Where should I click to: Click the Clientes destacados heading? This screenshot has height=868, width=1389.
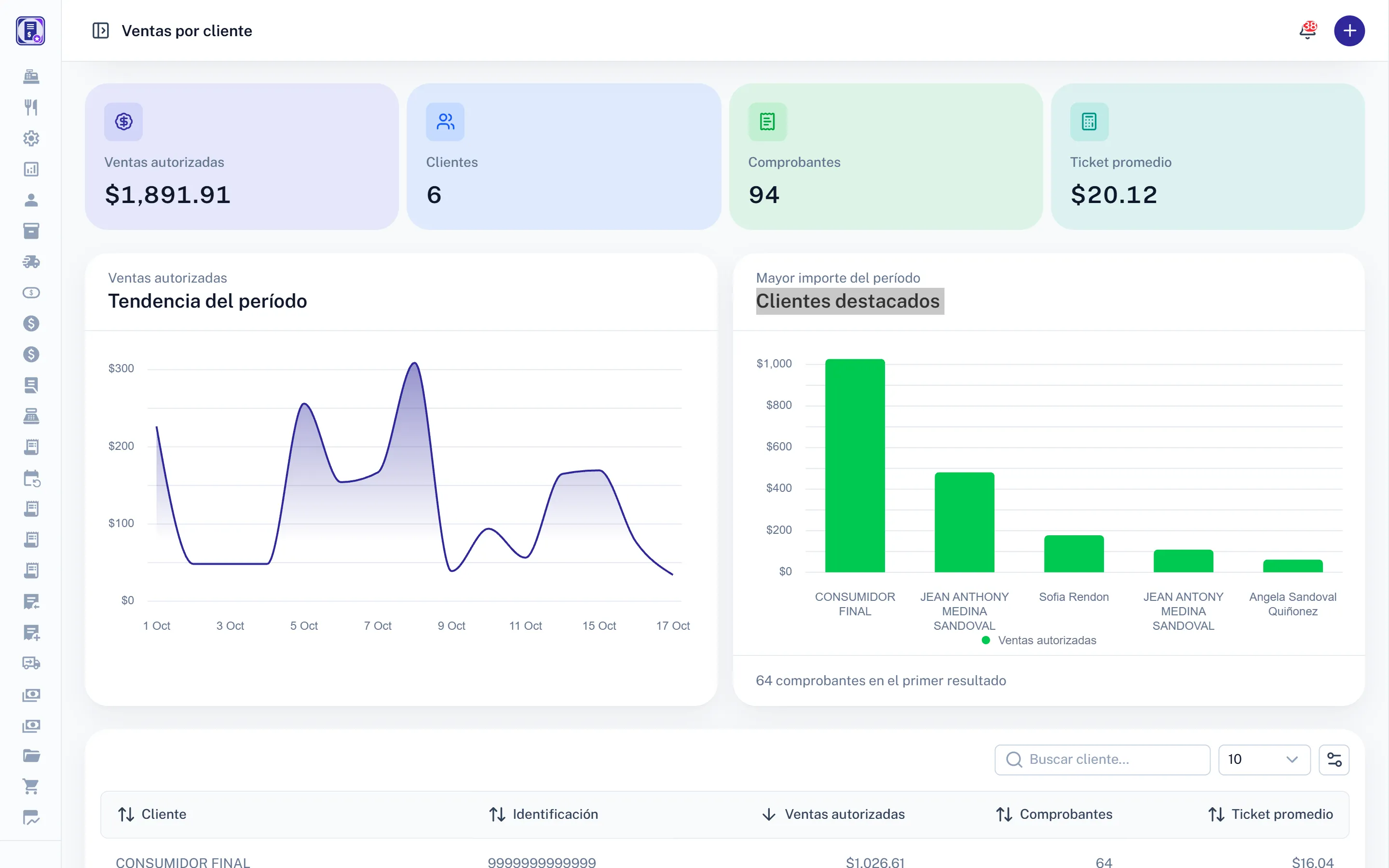pos(847,301)
